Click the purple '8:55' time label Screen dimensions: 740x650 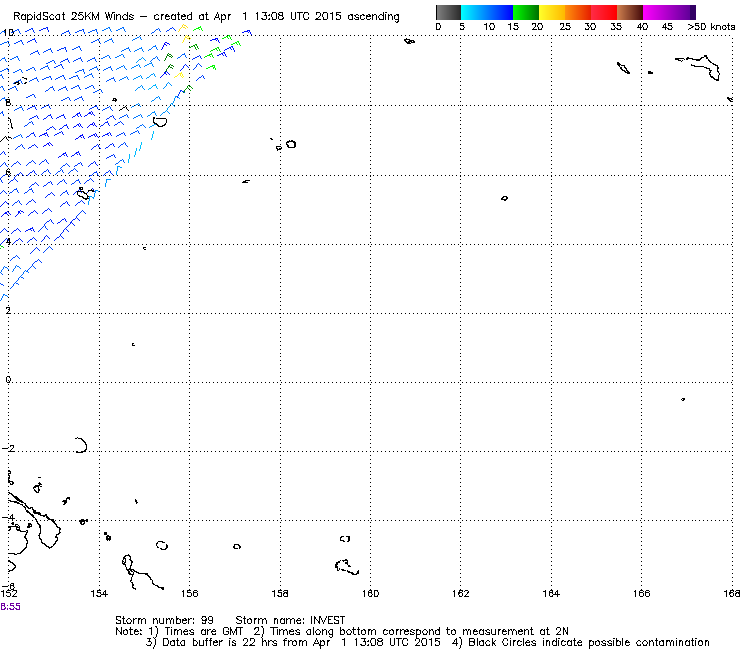(10, 607)
